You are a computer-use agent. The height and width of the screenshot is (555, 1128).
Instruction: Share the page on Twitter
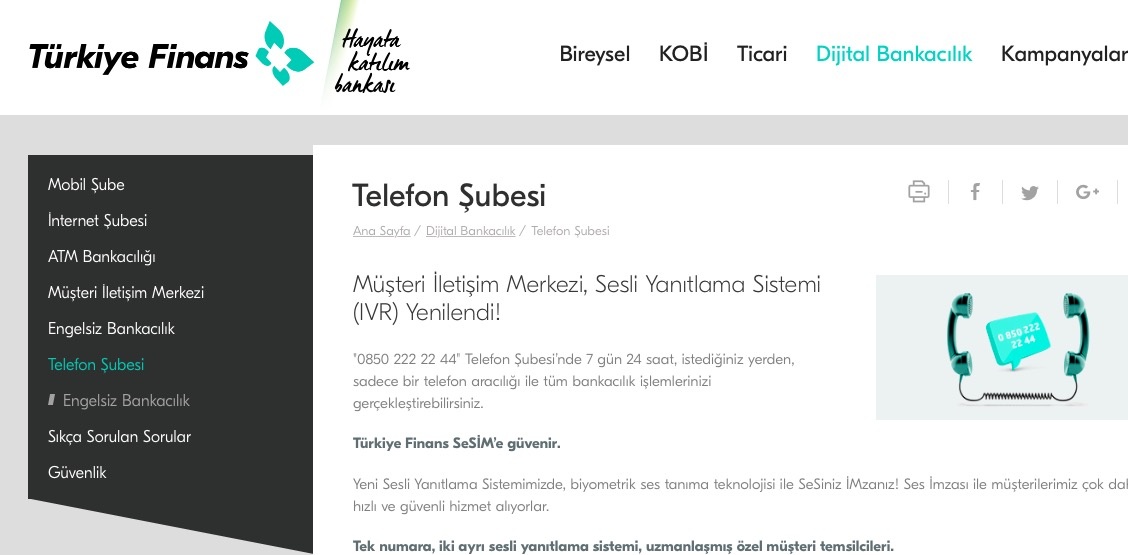1030,192
